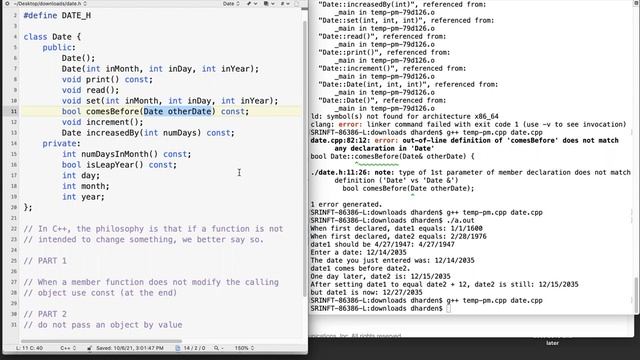Screen dimensions: 640x360
Task: Toggle the lock icon in status bar
Action: pos(89,348)
